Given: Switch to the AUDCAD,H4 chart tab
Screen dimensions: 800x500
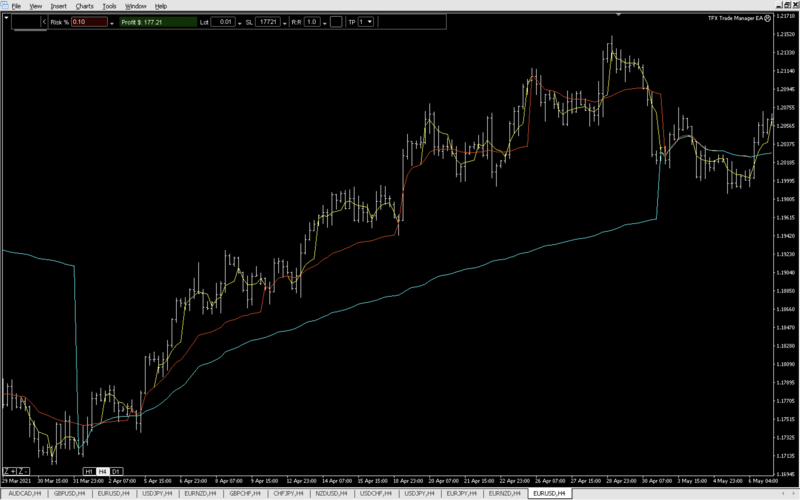Looking at the screenshot, I should tap(25, 493).
